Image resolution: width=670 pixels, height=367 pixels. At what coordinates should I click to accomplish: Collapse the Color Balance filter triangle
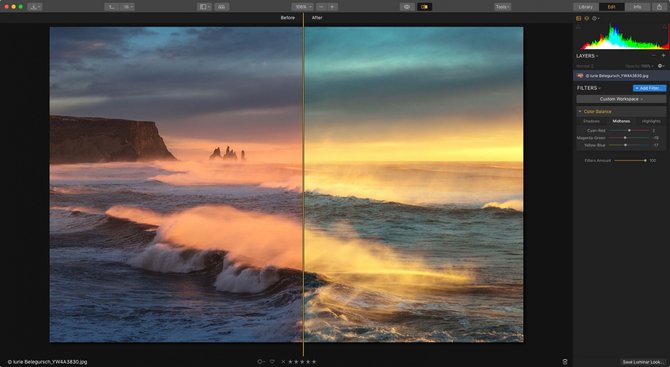tap(580, 112)
